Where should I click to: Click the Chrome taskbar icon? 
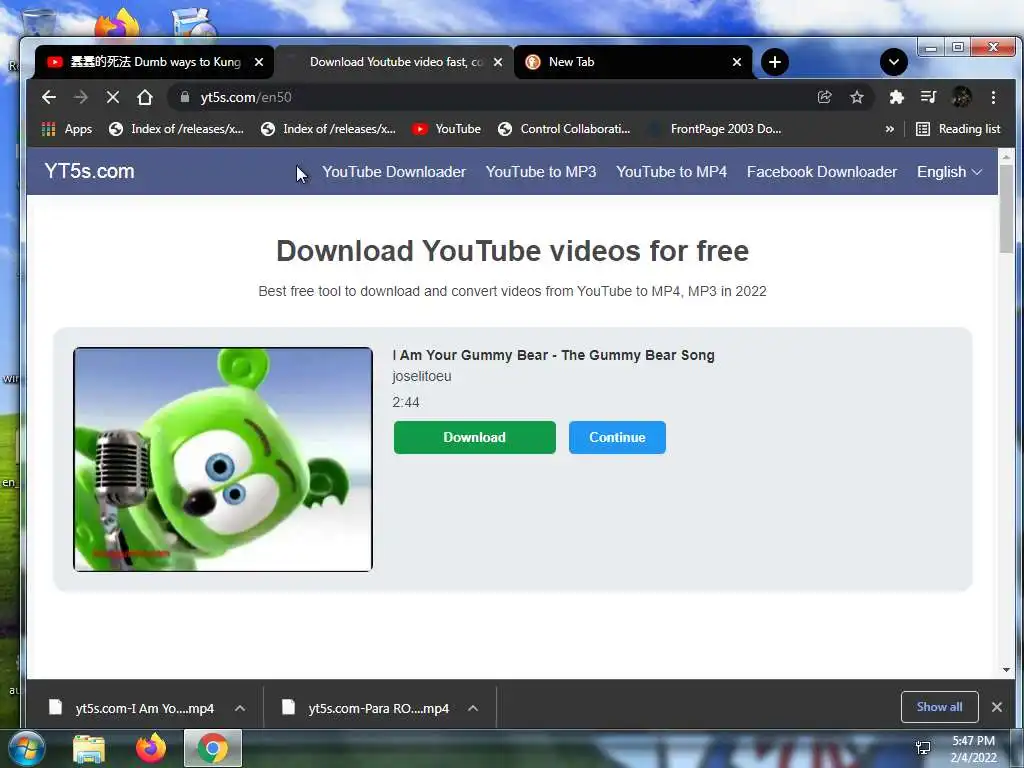tap(213, 749)
